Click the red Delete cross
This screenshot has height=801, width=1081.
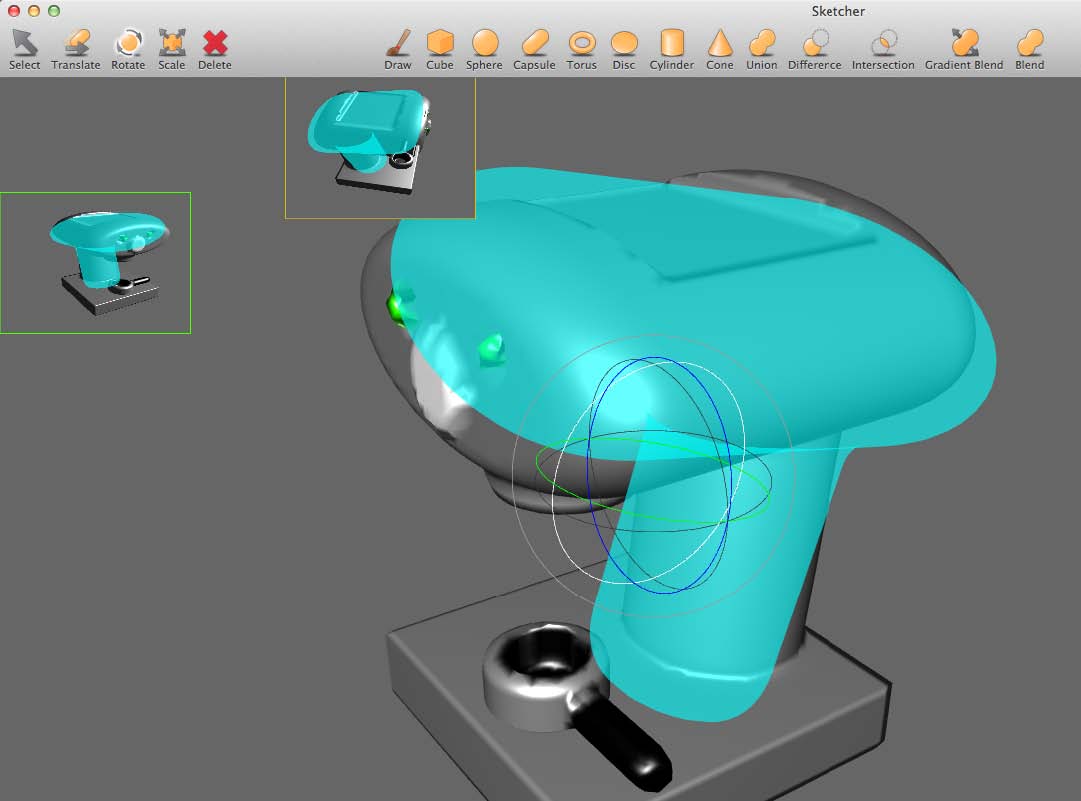point(215,50)
